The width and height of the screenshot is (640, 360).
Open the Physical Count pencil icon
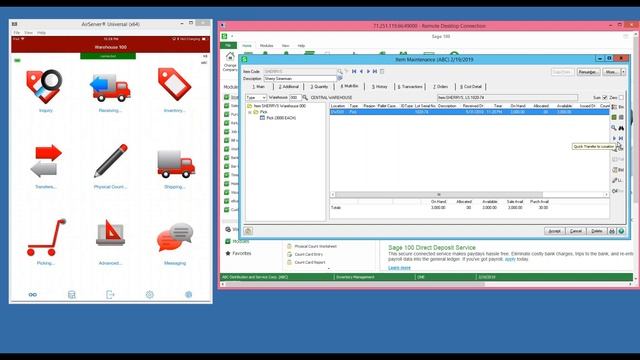pyautogui.click(x=111, y=161)
